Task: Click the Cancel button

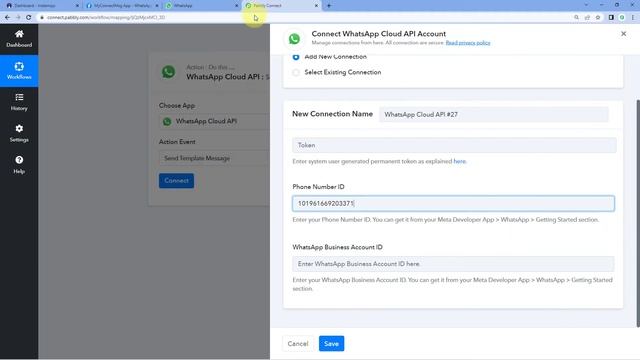Action: 298,344
